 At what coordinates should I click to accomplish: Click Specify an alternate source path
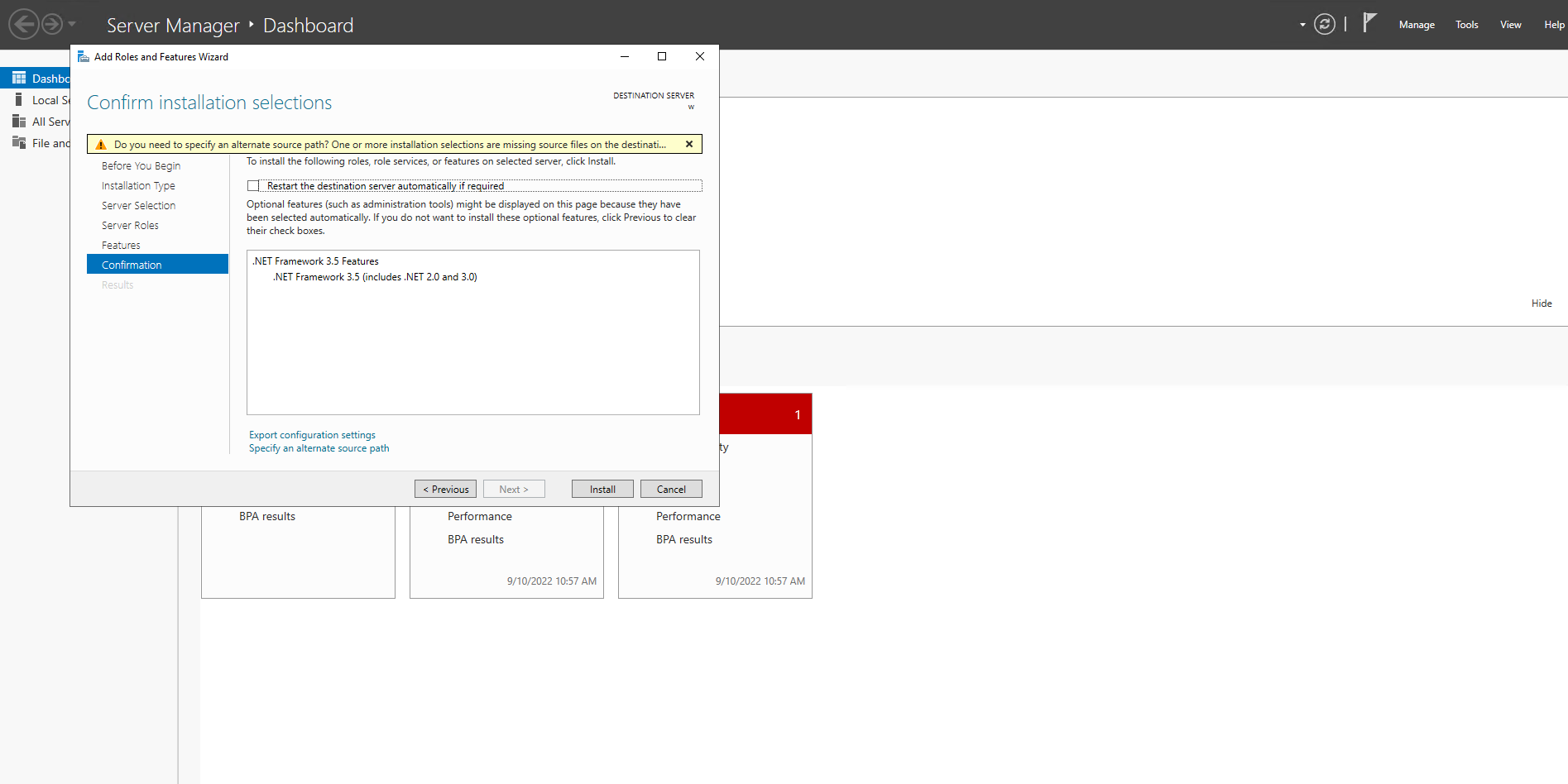click(x=319, y=448)
